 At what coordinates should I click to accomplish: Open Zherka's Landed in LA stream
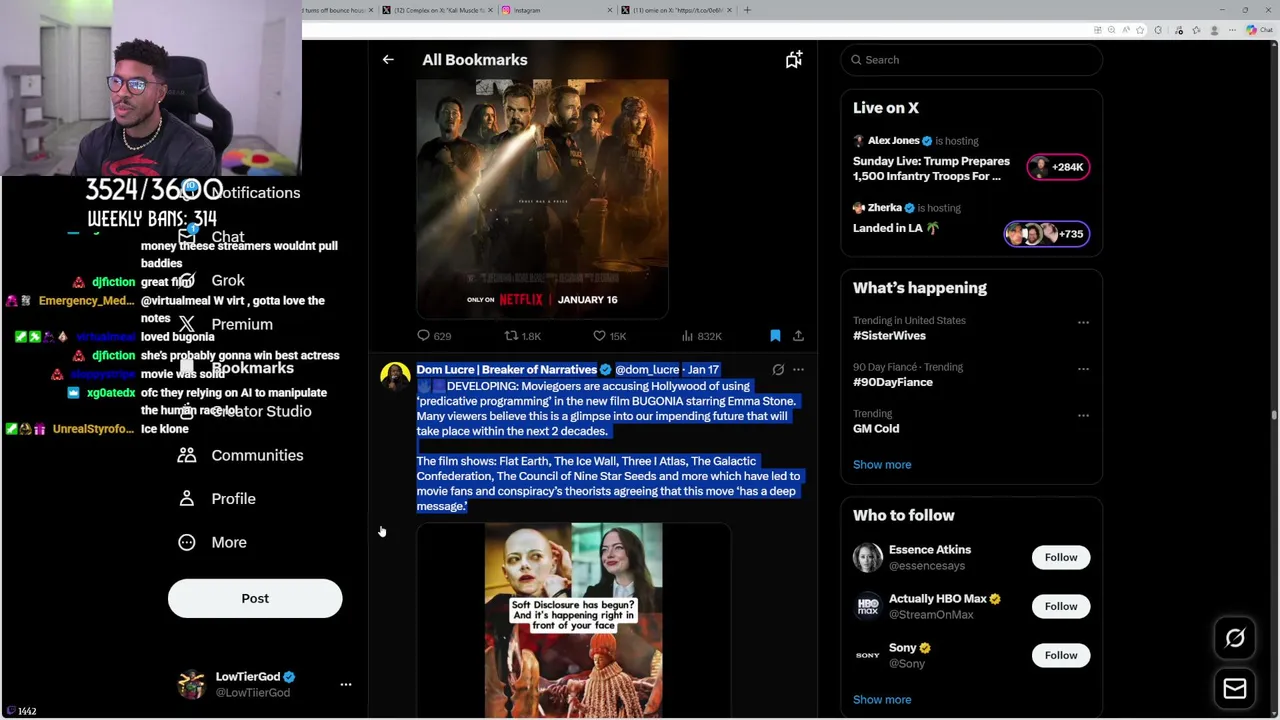(x=895, y=228)
